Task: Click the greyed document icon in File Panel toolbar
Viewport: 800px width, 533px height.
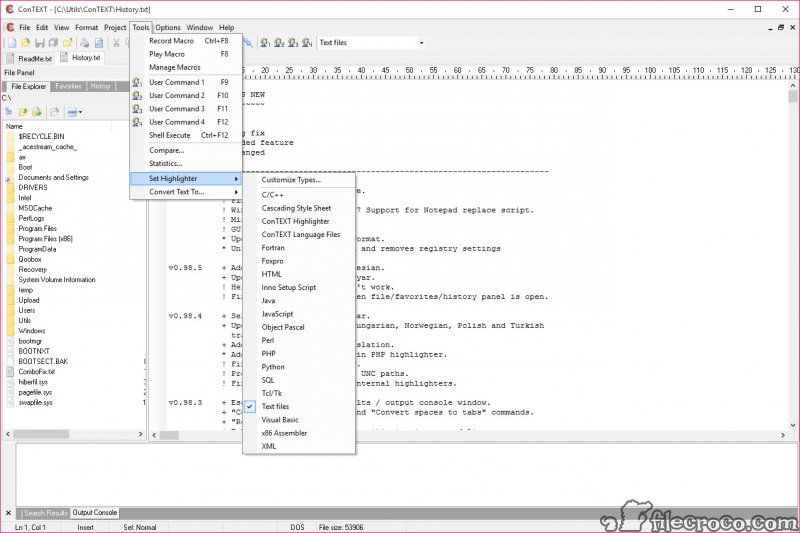Action: [x=54, y=112]
